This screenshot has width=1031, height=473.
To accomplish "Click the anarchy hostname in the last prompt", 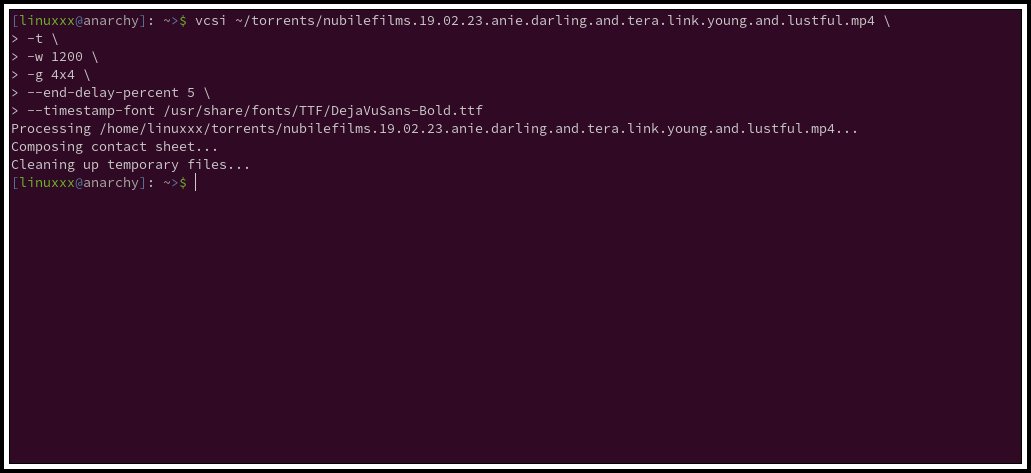I will (110, 182).
